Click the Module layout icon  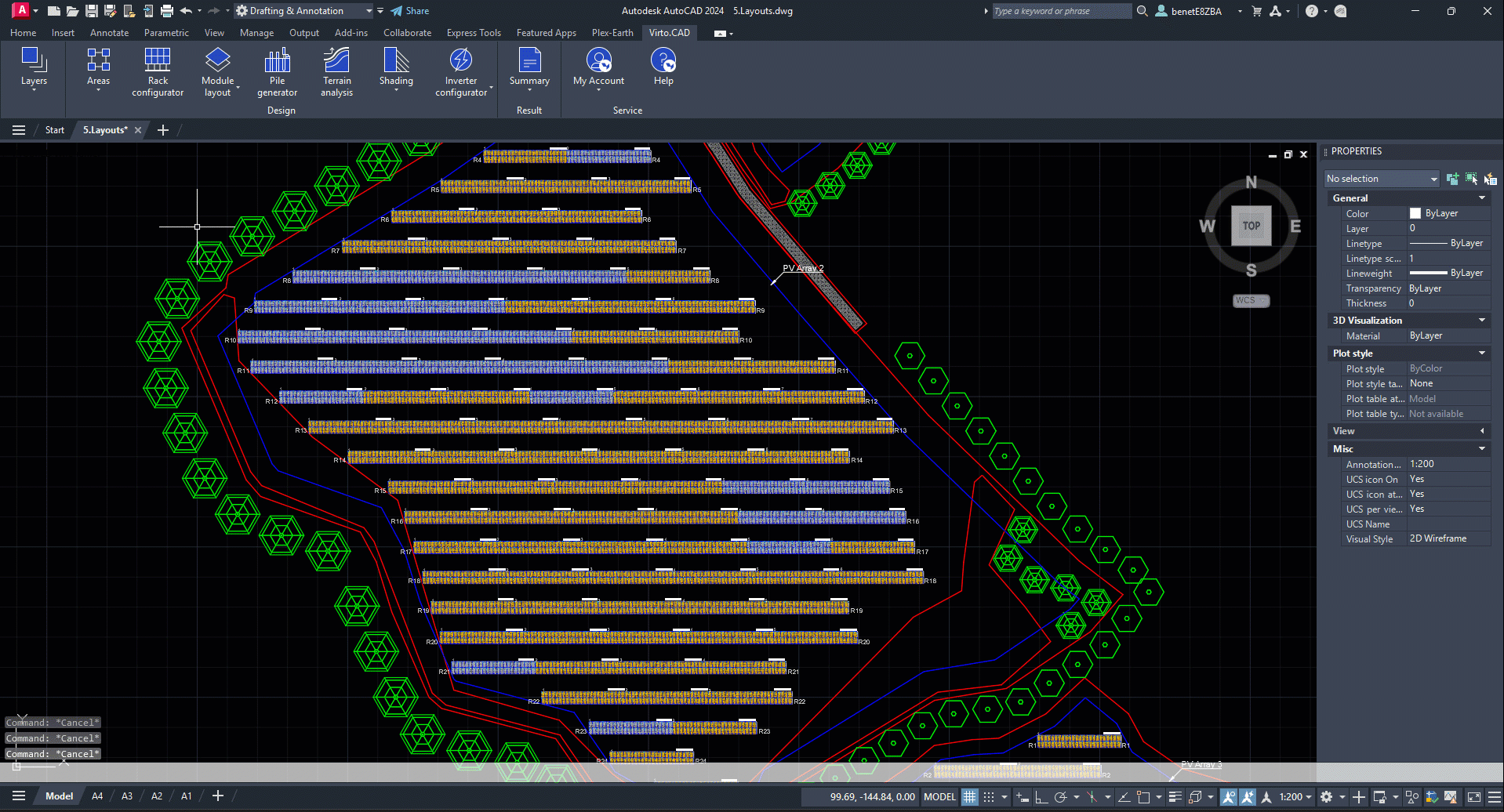coord(217,71)
